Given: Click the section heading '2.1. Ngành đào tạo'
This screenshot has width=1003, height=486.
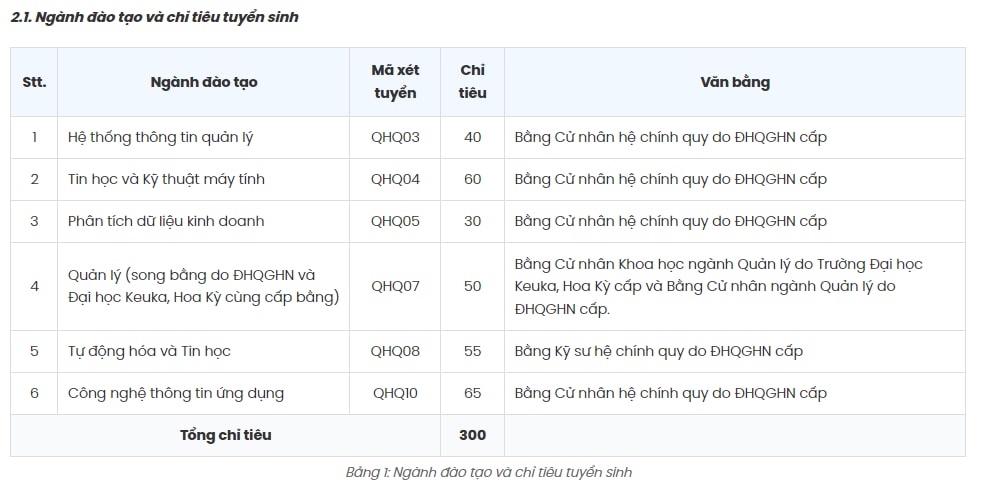Looking at the screenshot, I should point(154,17).
